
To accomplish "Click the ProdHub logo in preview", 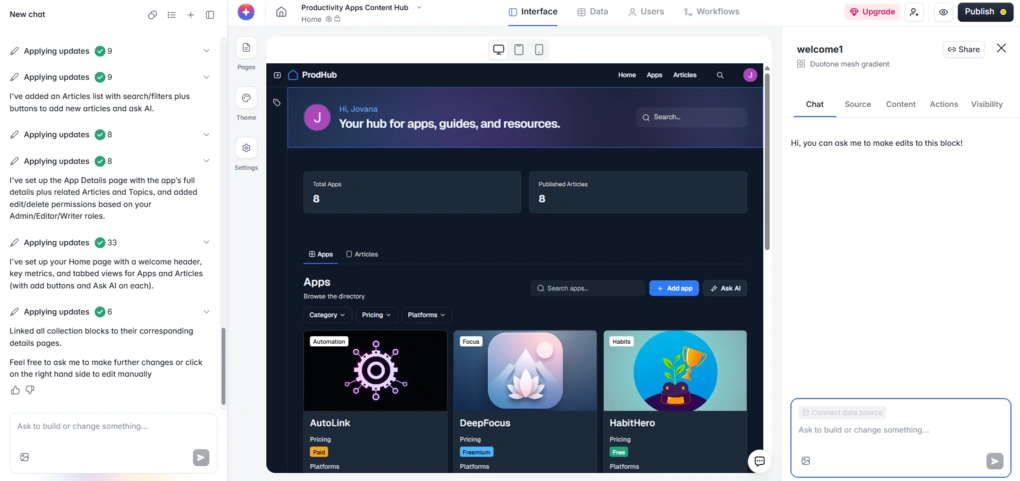I will click(312, 75).
